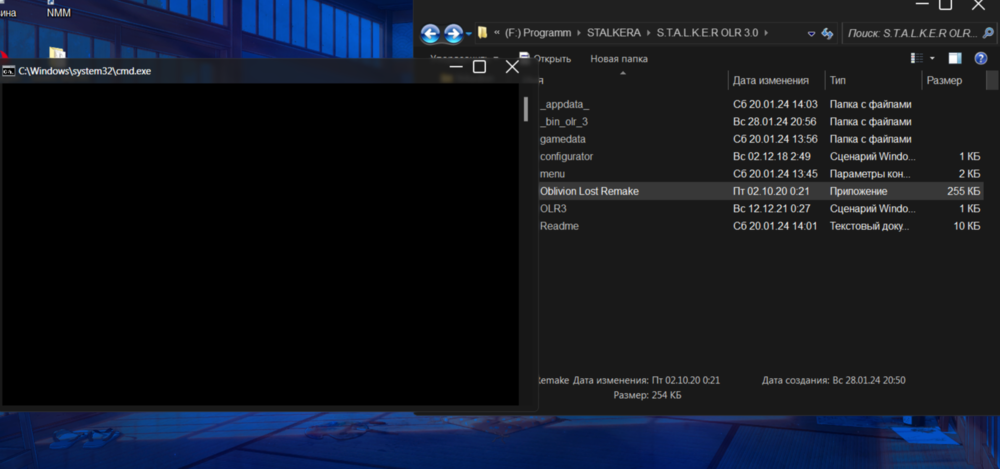Open recent locations dropdown beside navigation arrows

[469, 34]
